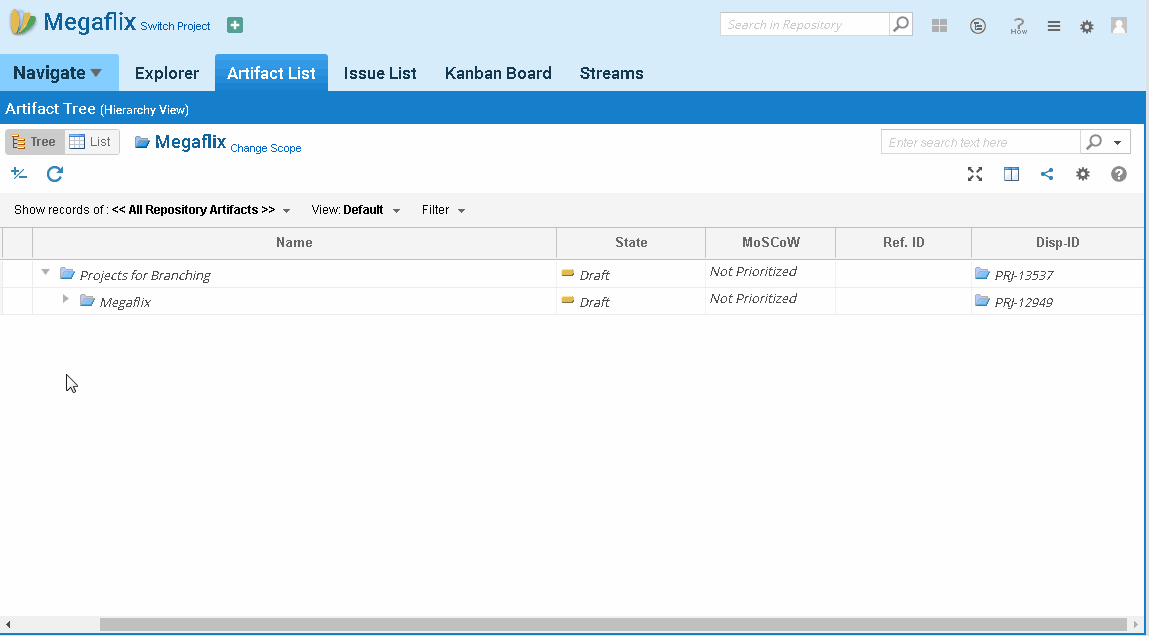
Task: Open the Streams tab
Action: pyautogui.click(x=611, y=73)
